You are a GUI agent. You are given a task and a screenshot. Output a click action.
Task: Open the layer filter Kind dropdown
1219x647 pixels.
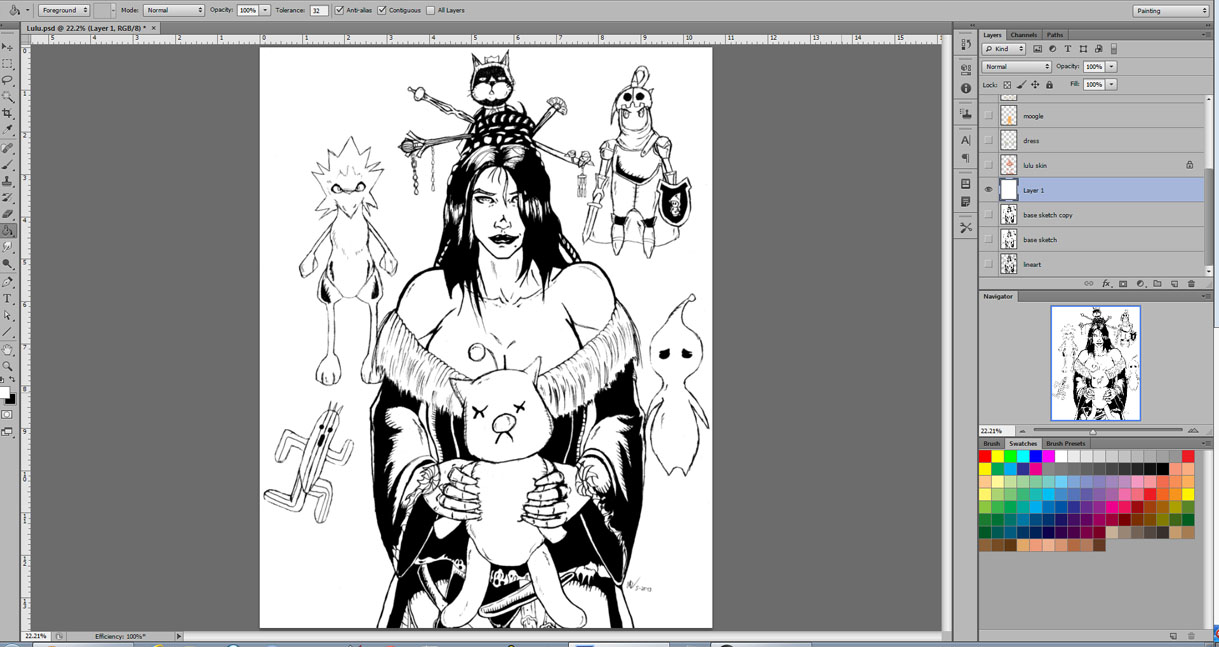[1004, 49]
